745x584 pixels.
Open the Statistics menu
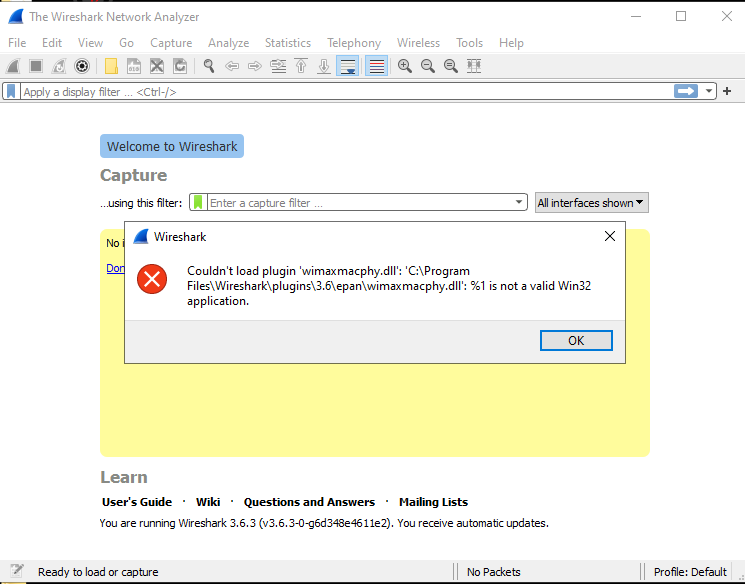coord(288,43)
